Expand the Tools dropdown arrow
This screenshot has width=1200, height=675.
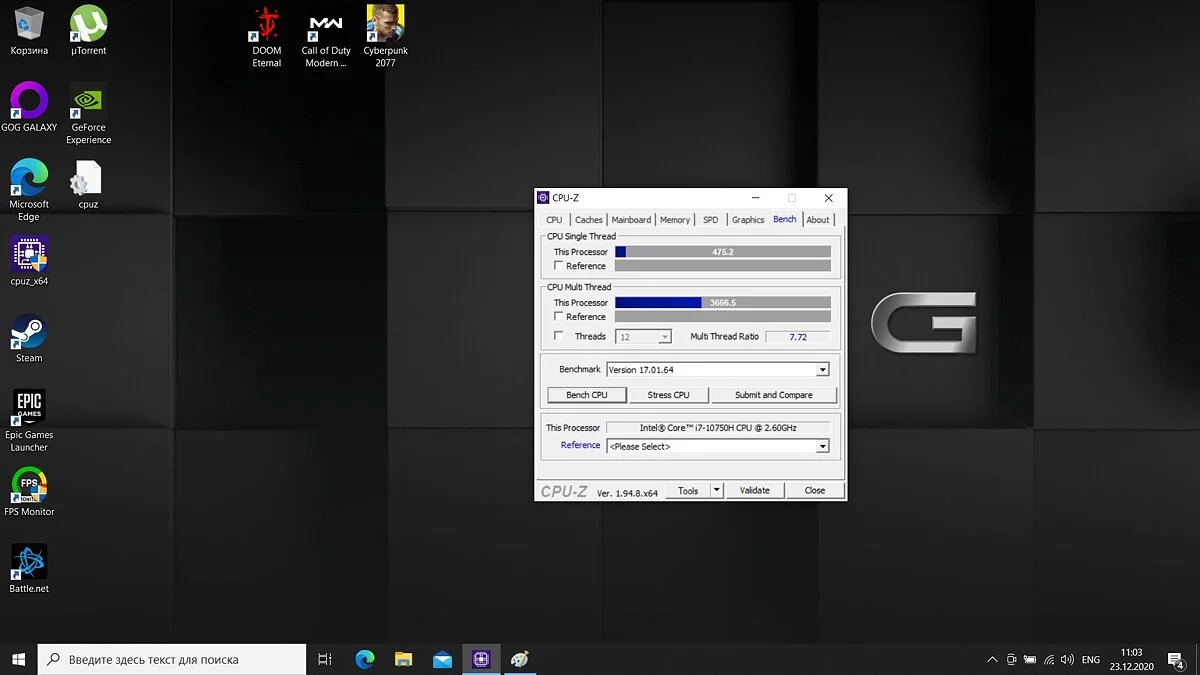[716, 491]
